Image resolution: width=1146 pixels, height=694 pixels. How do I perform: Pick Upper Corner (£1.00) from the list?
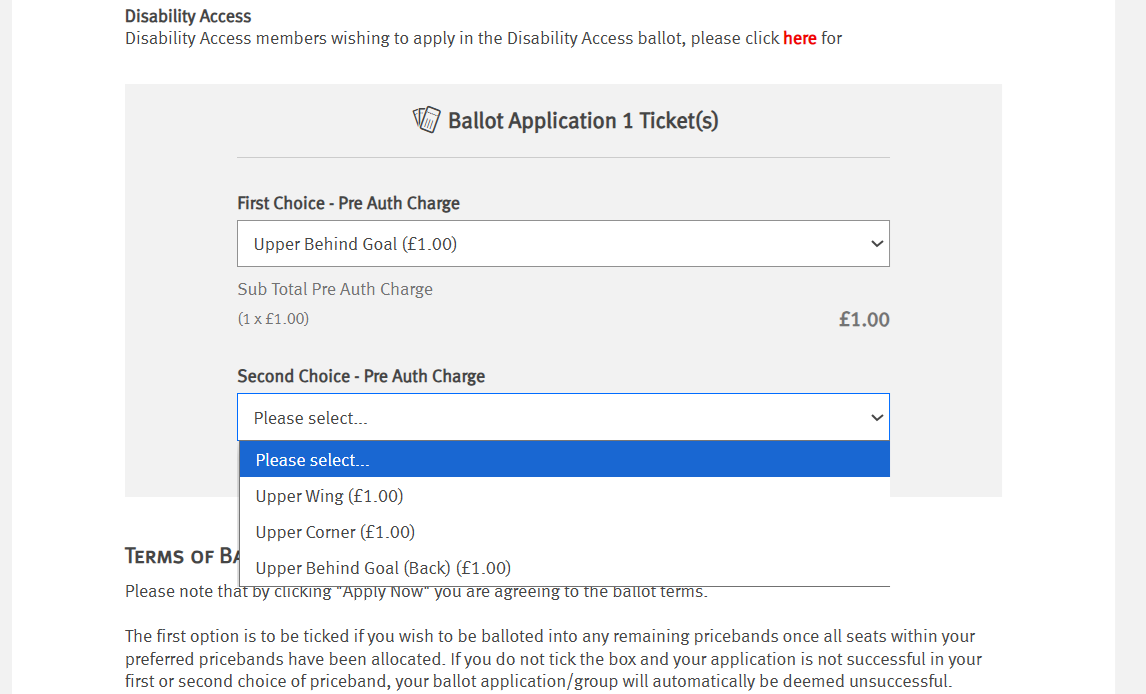tap(335, 532)
